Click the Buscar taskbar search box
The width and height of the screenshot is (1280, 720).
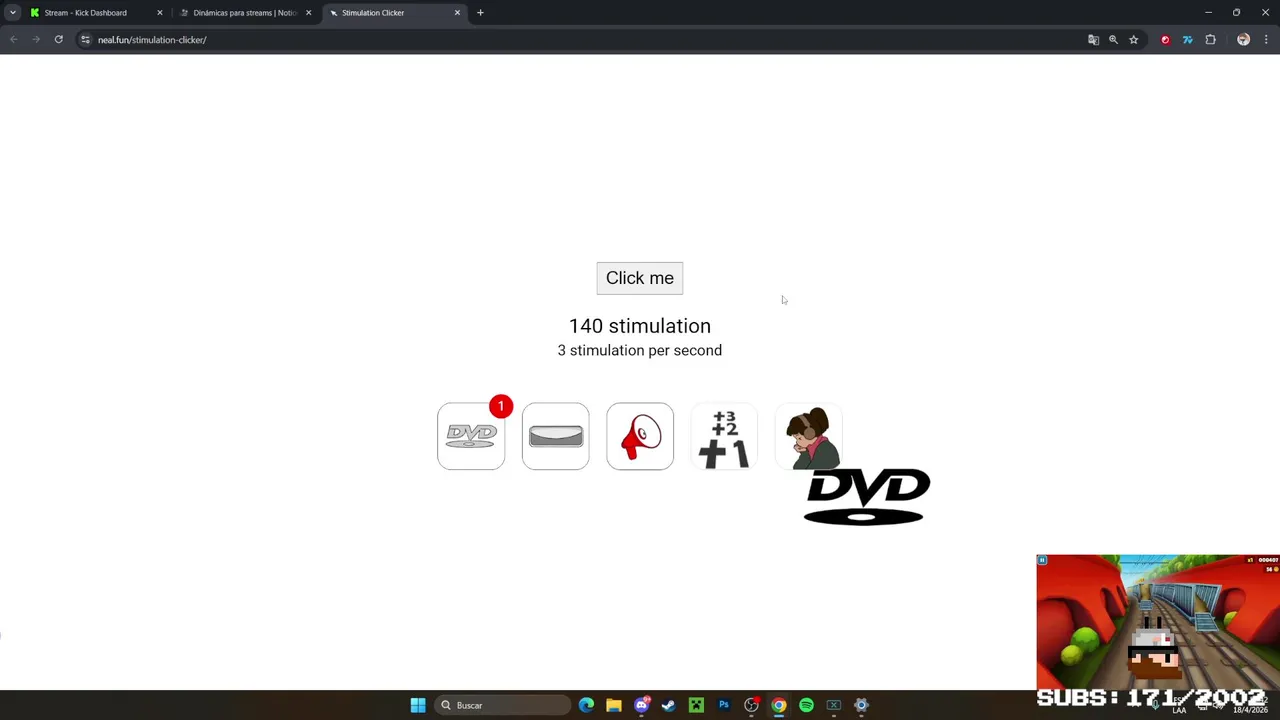tap(503, 705)
